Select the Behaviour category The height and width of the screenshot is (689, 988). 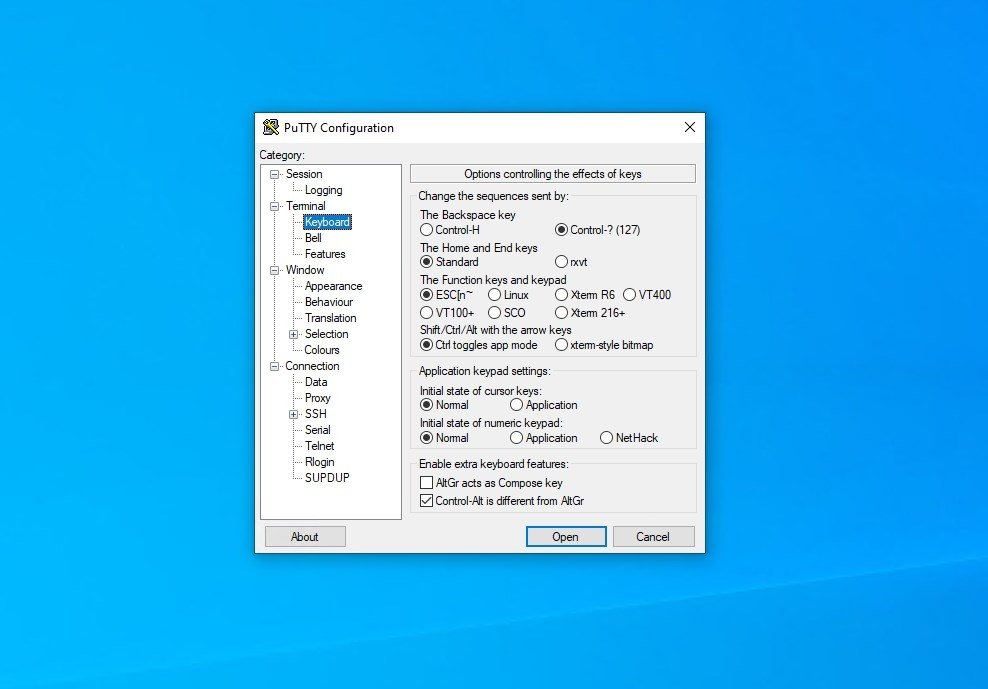(x=329, y=302)
